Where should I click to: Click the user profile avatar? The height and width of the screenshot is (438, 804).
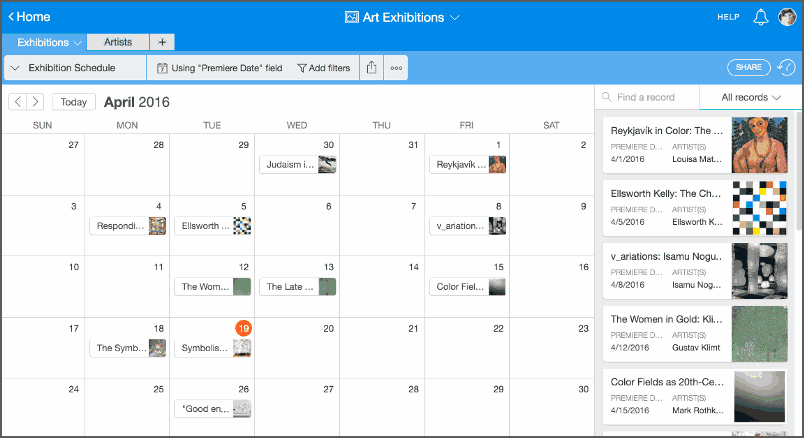[x=787, y=17]
